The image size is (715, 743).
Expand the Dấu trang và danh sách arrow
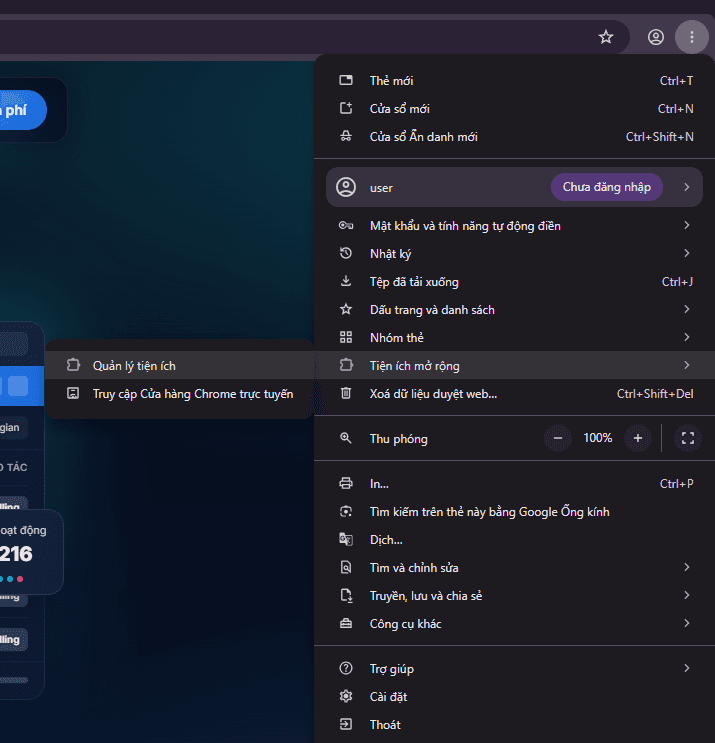[x=687, y=309]
